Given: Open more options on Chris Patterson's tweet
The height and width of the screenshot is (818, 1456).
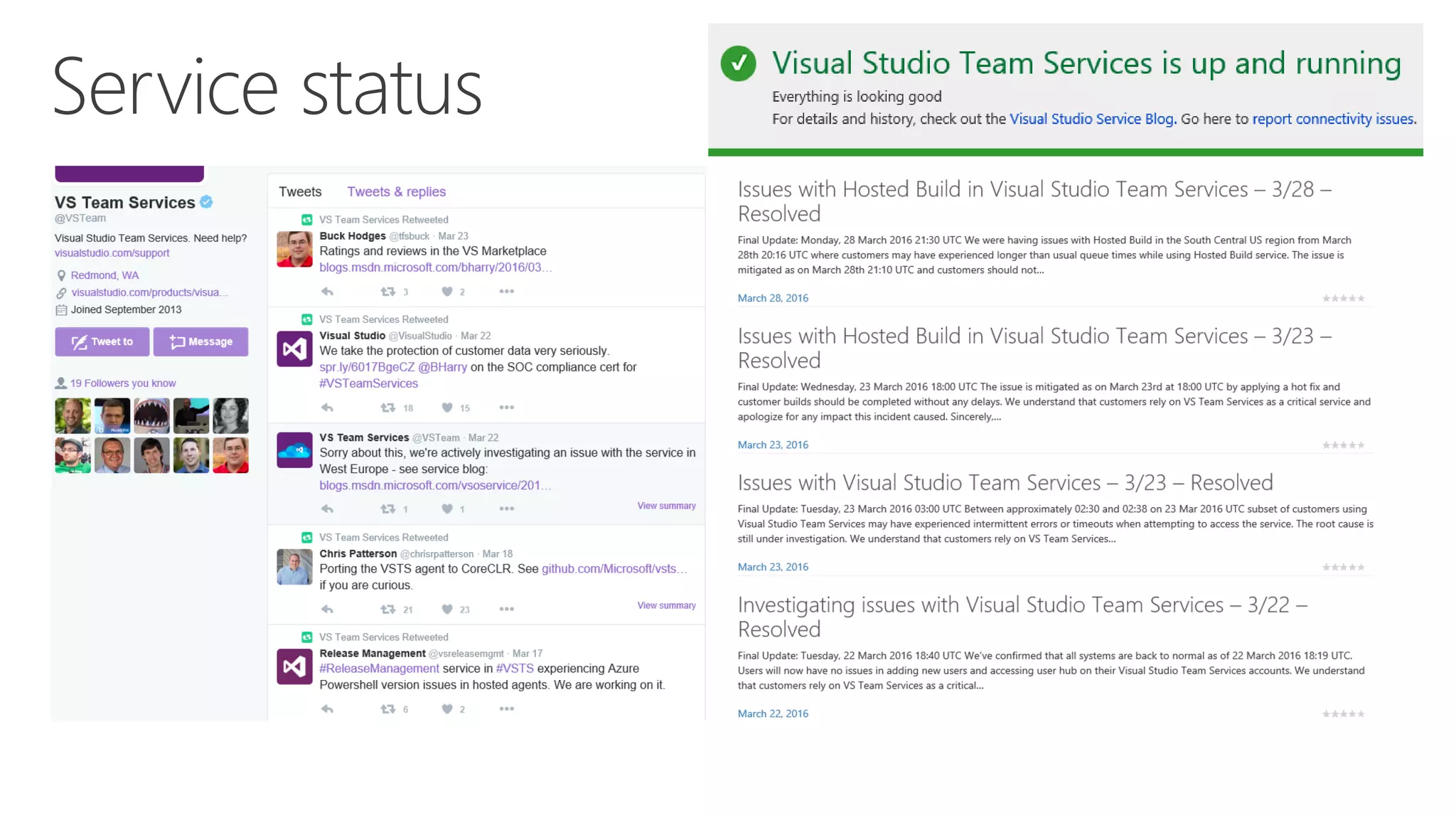Looking at the screenshot, I should 506,609.
